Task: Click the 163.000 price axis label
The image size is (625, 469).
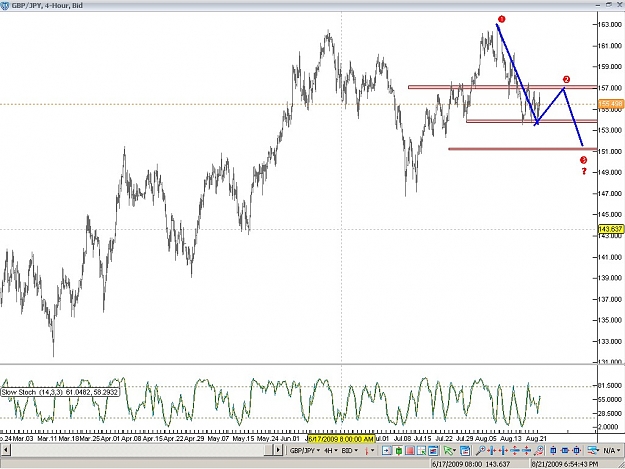Action: tap(609, 25)
